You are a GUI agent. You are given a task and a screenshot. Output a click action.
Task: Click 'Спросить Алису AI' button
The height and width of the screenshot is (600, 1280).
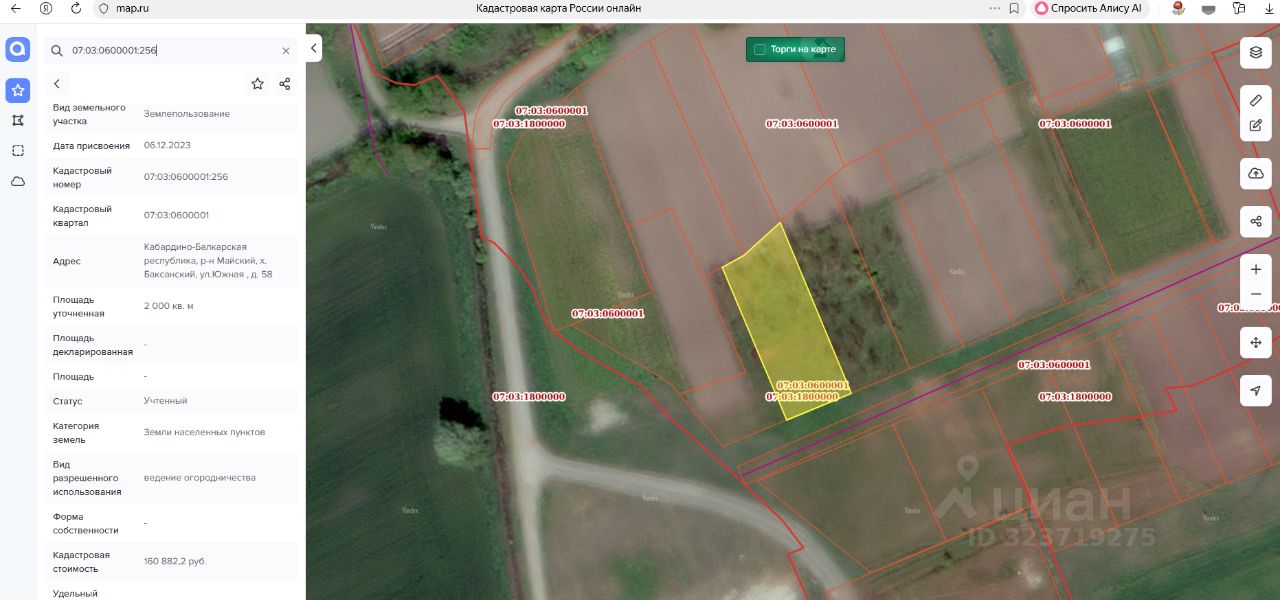(x=1088, y=8)
